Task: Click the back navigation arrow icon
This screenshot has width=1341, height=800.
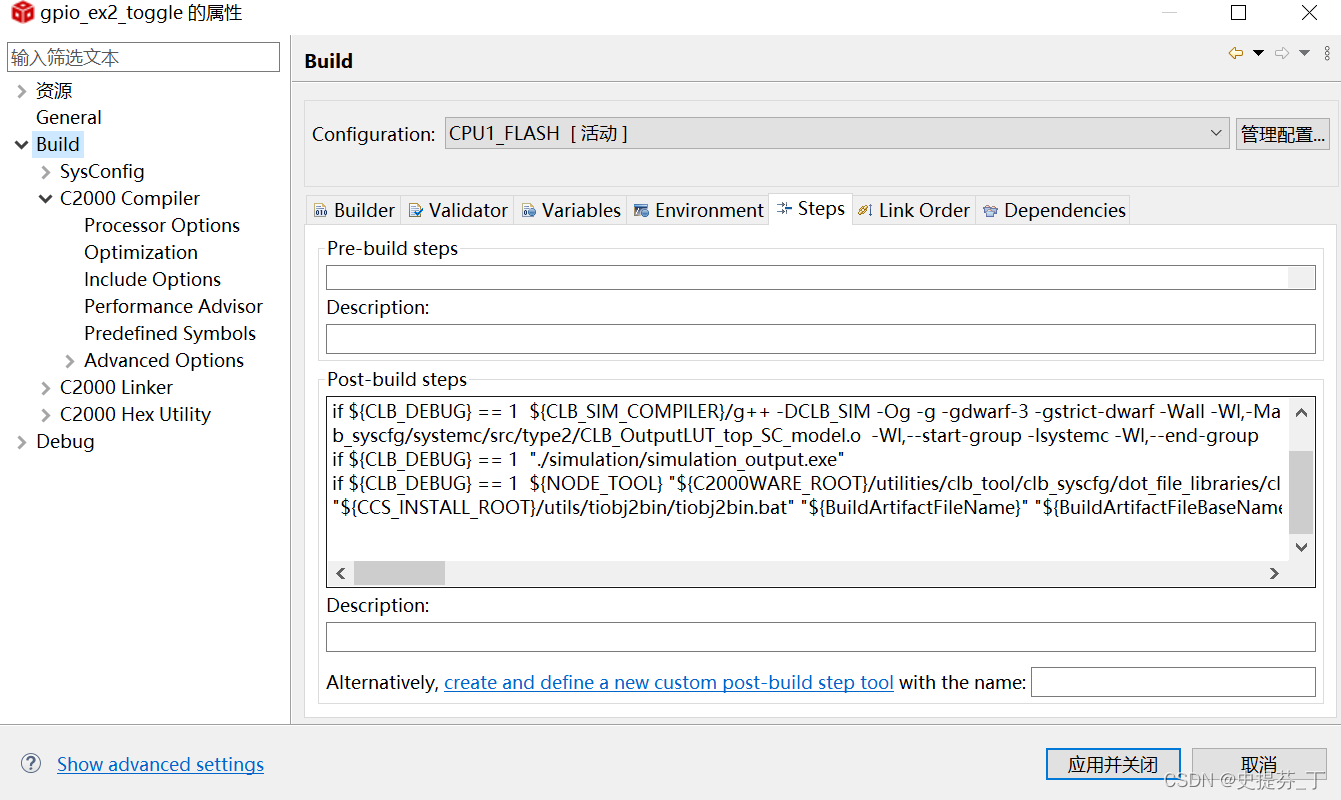Action: pos(1236,53)
